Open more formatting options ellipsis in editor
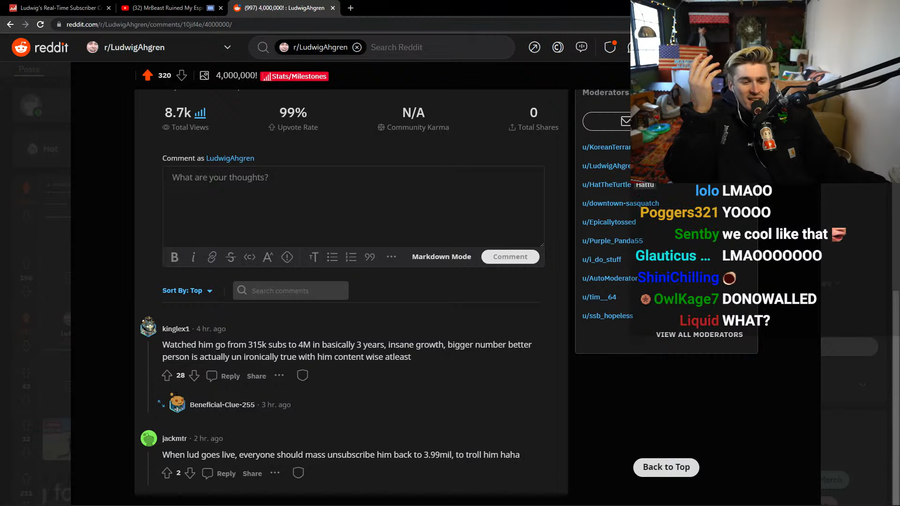This screenshot has height=506, width=900. [x=391, y=257]
